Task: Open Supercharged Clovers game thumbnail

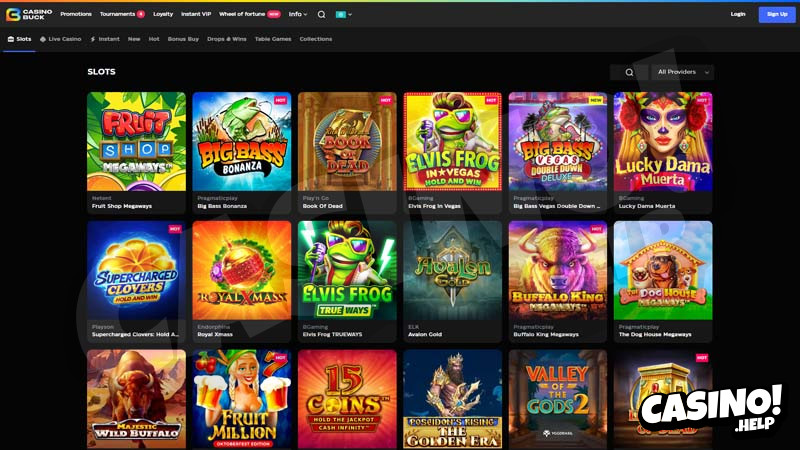Action: click(x=137, y=270)
